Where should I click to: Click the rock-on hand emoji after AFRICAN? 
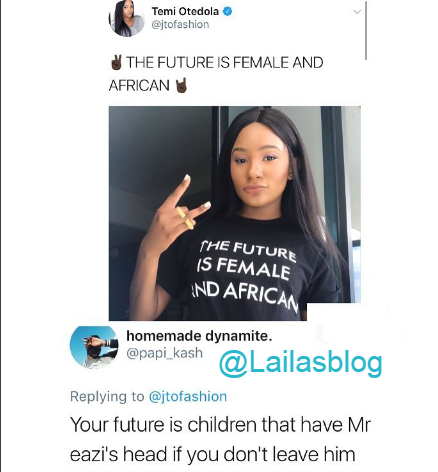[x=181, y=85]
